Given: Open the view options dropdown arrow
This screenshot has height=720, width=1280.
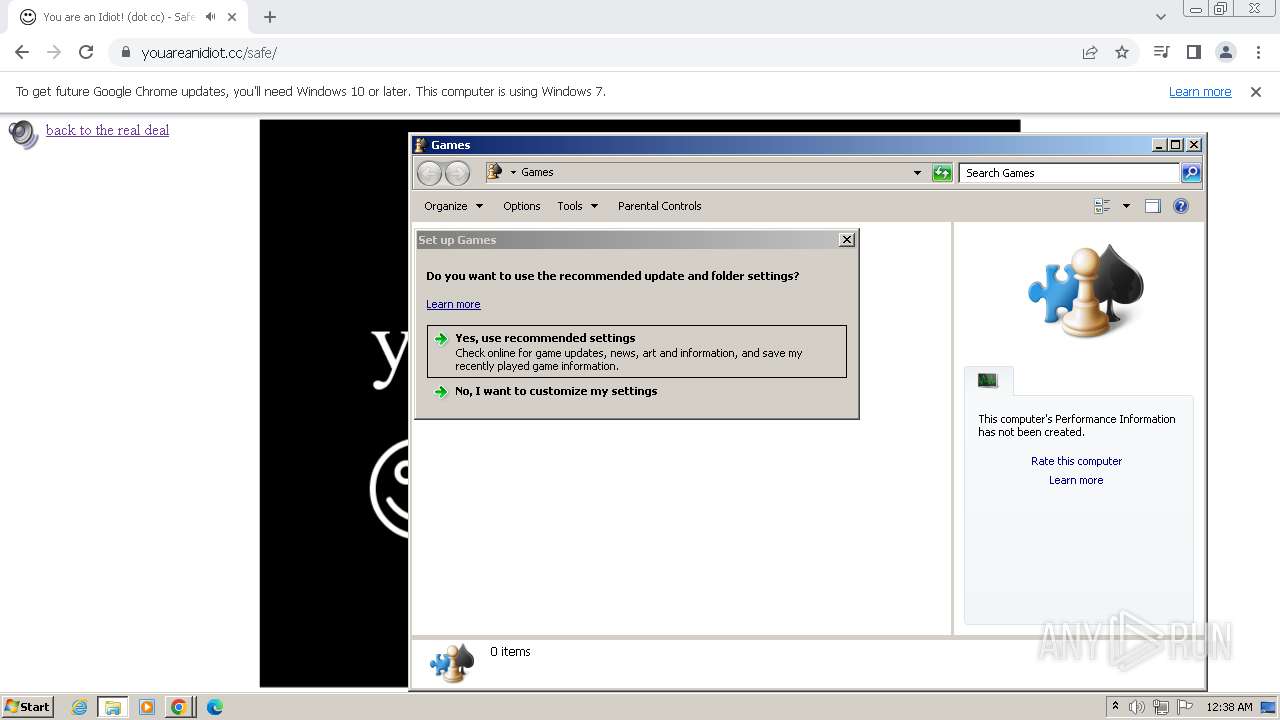Looking at the screenshot, I should point(1126,206).
